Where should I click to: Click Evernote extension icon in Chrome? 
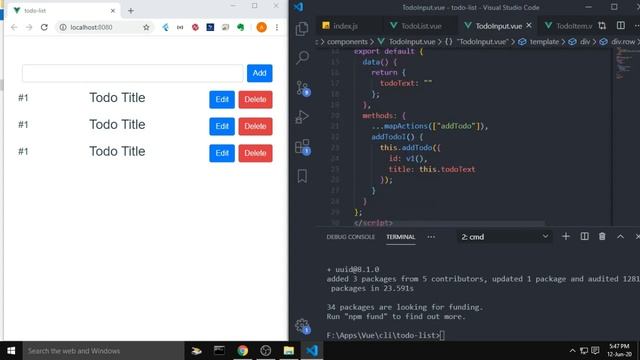pos(241,27)
